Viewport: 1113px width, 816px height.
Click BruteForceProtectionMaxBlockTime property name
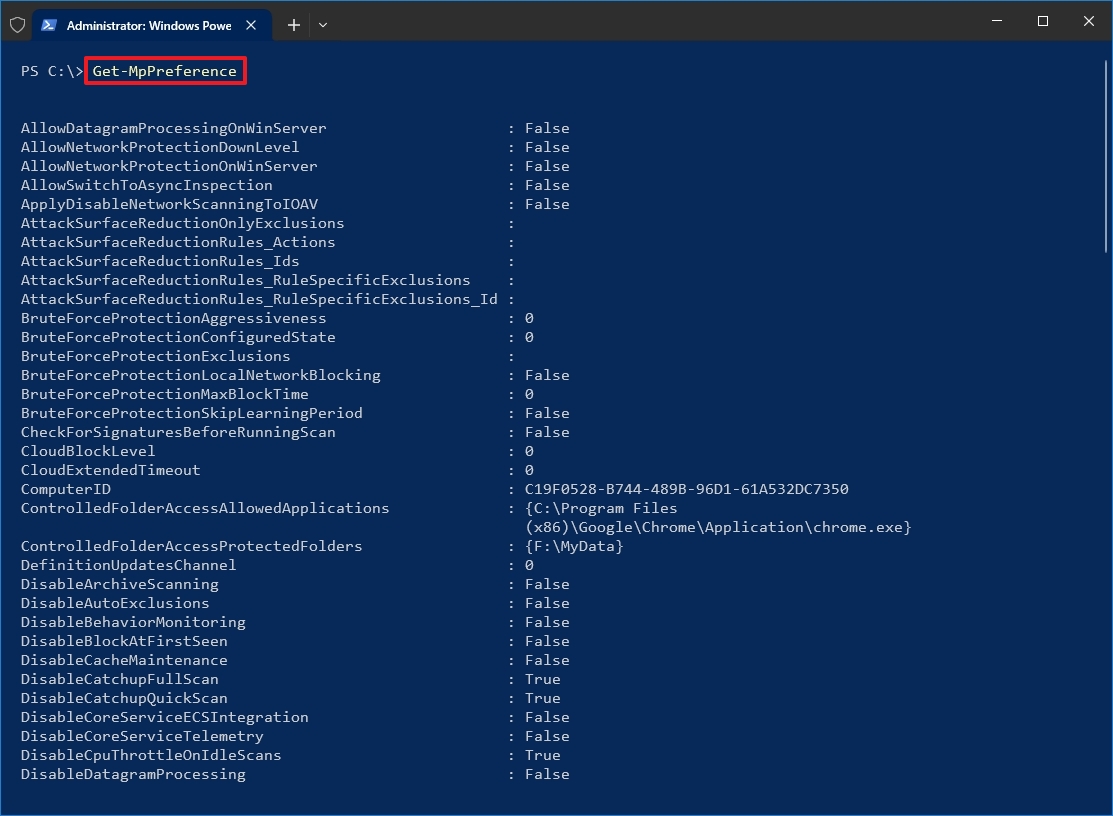pos(165,395)
